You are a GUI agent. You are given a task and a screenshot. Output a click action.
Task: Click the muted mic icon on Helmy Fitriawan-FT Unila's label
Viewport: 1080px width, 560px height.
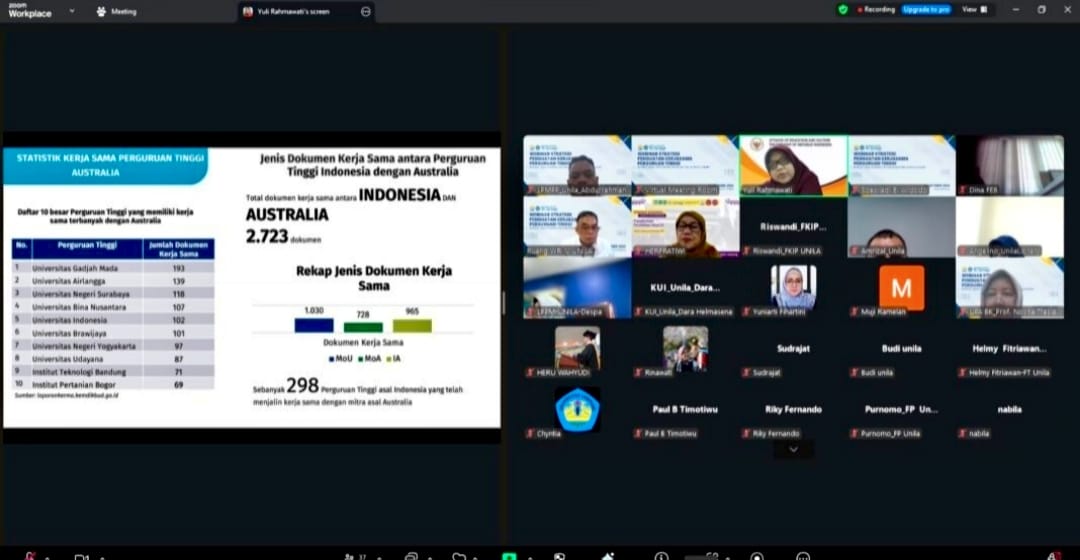[963, 373]
